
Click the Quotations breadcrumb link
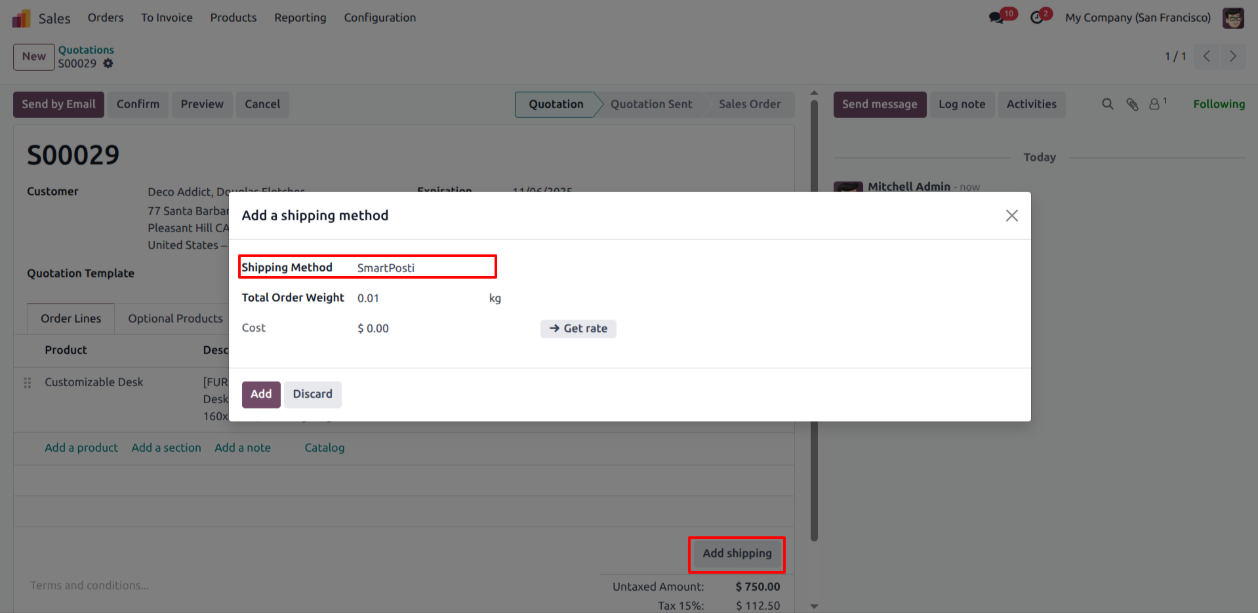pyautogui.click(x=86, y=50)
